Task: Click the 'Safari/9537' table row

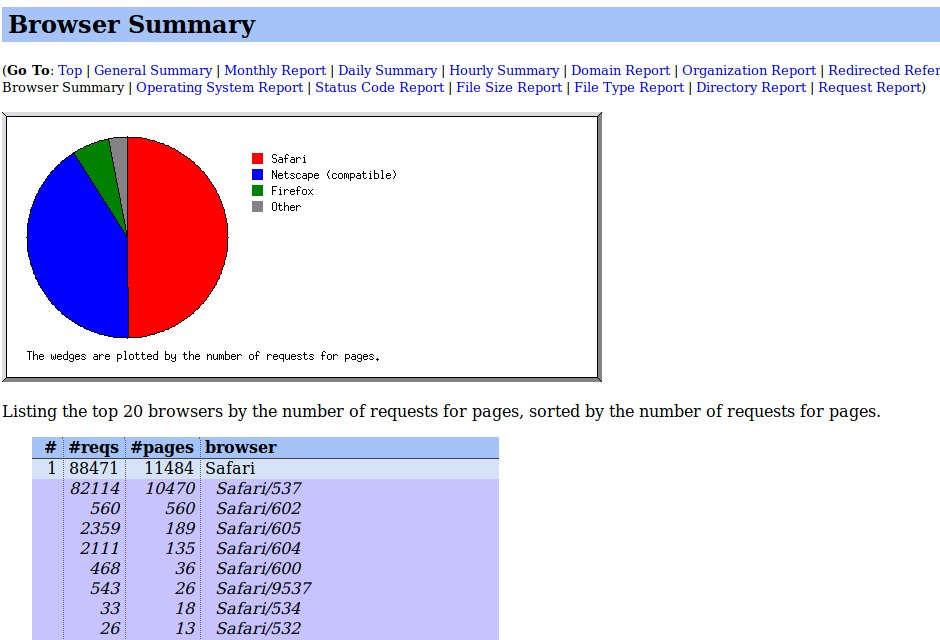Action: 265,588
